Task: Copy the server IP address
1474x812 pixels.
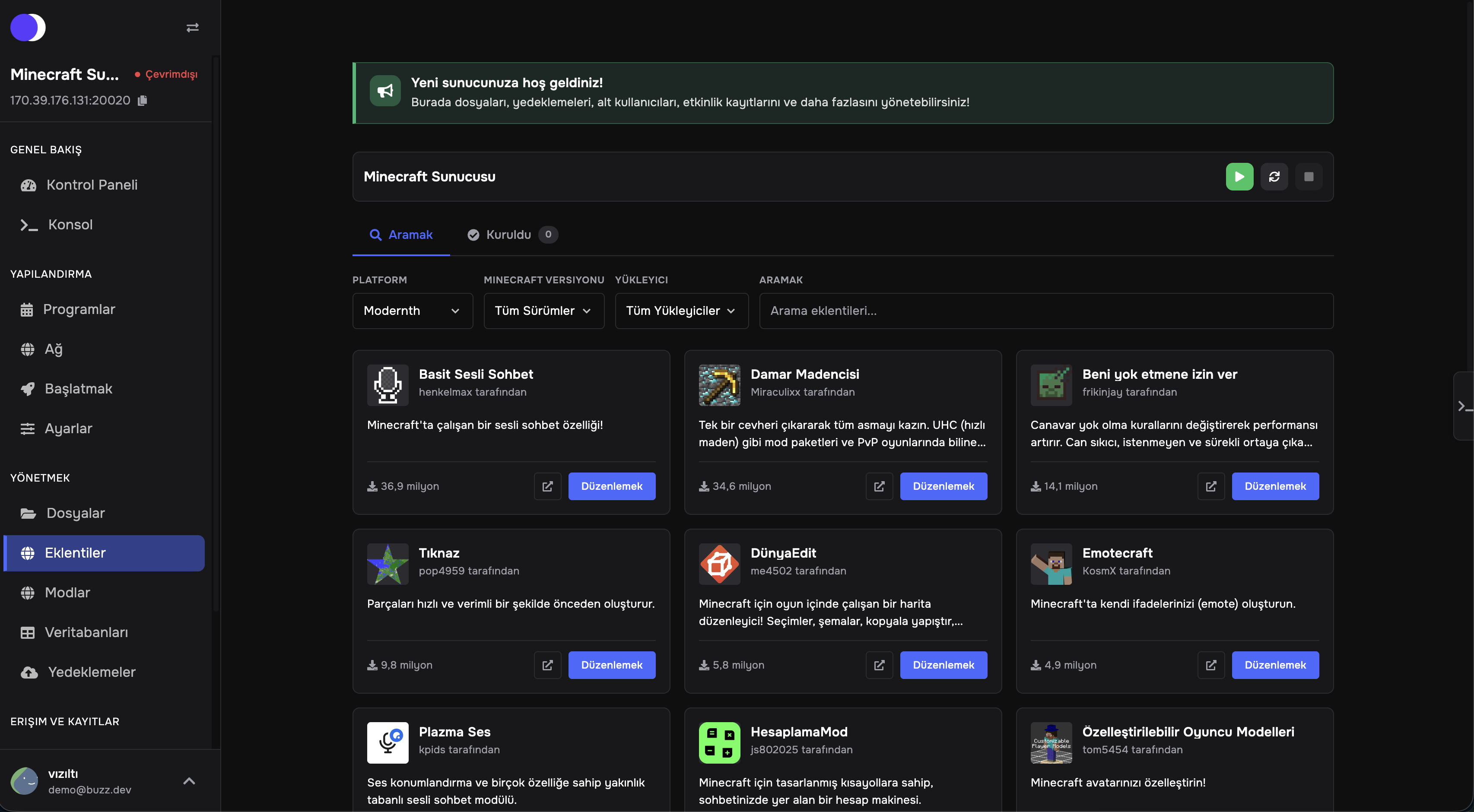Action: pos(142,100)
